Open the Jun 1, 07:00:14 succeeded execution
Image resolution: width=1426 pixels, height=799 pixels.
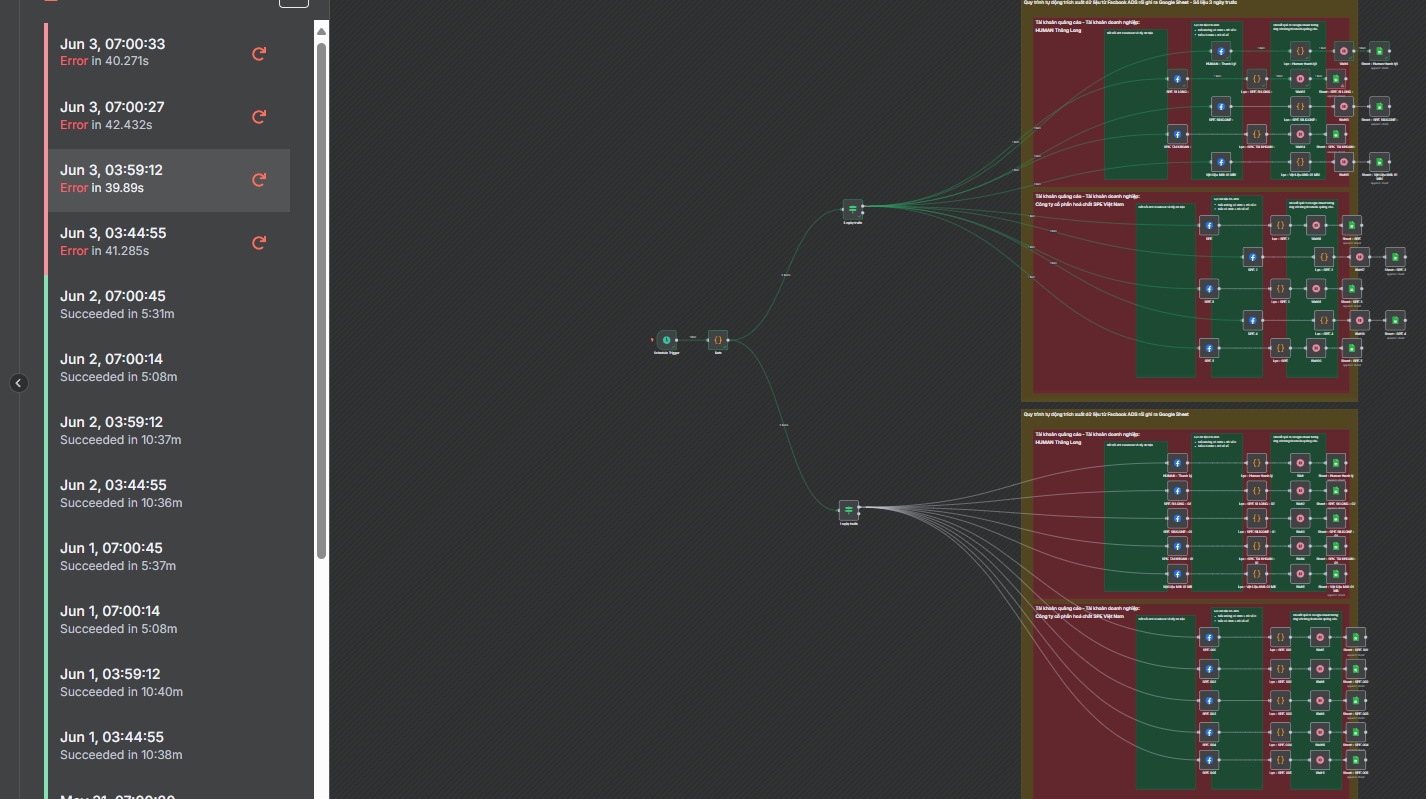(x=168, y=620)
